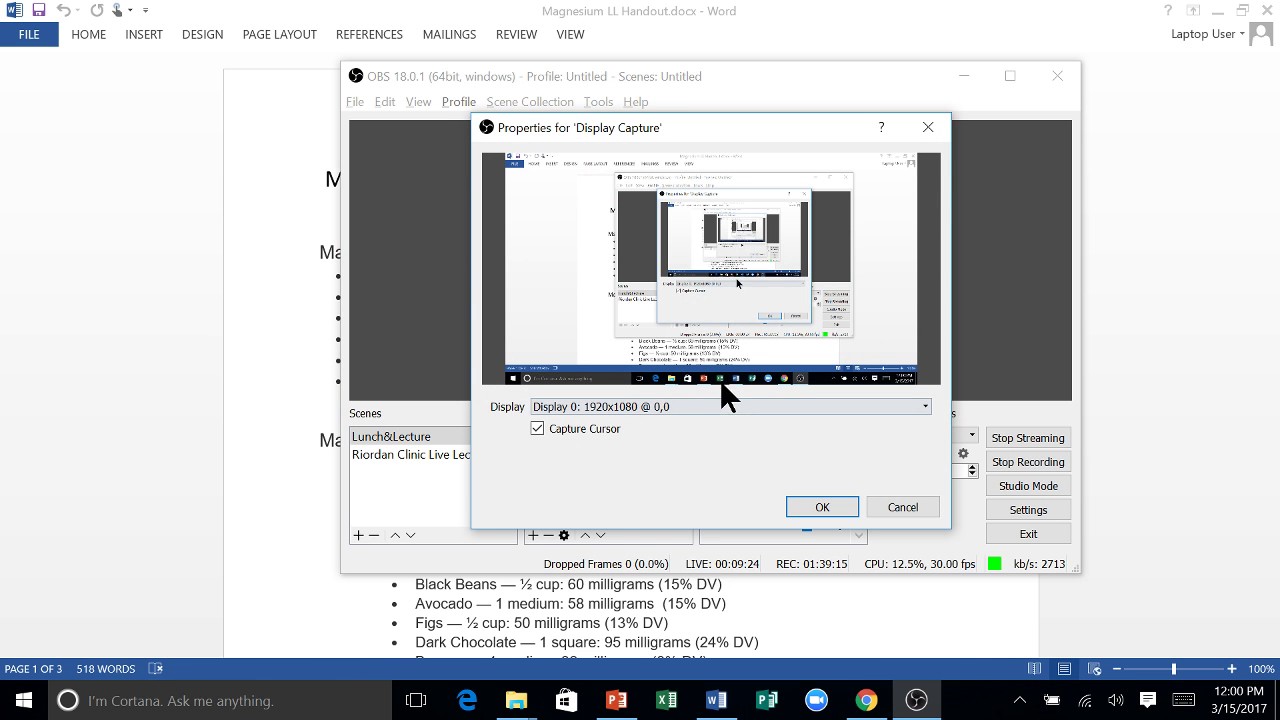This screenshot has height=720, width=1280.
Task: Open Word Help question mark icon
Action: click(x=1168, y=11)
